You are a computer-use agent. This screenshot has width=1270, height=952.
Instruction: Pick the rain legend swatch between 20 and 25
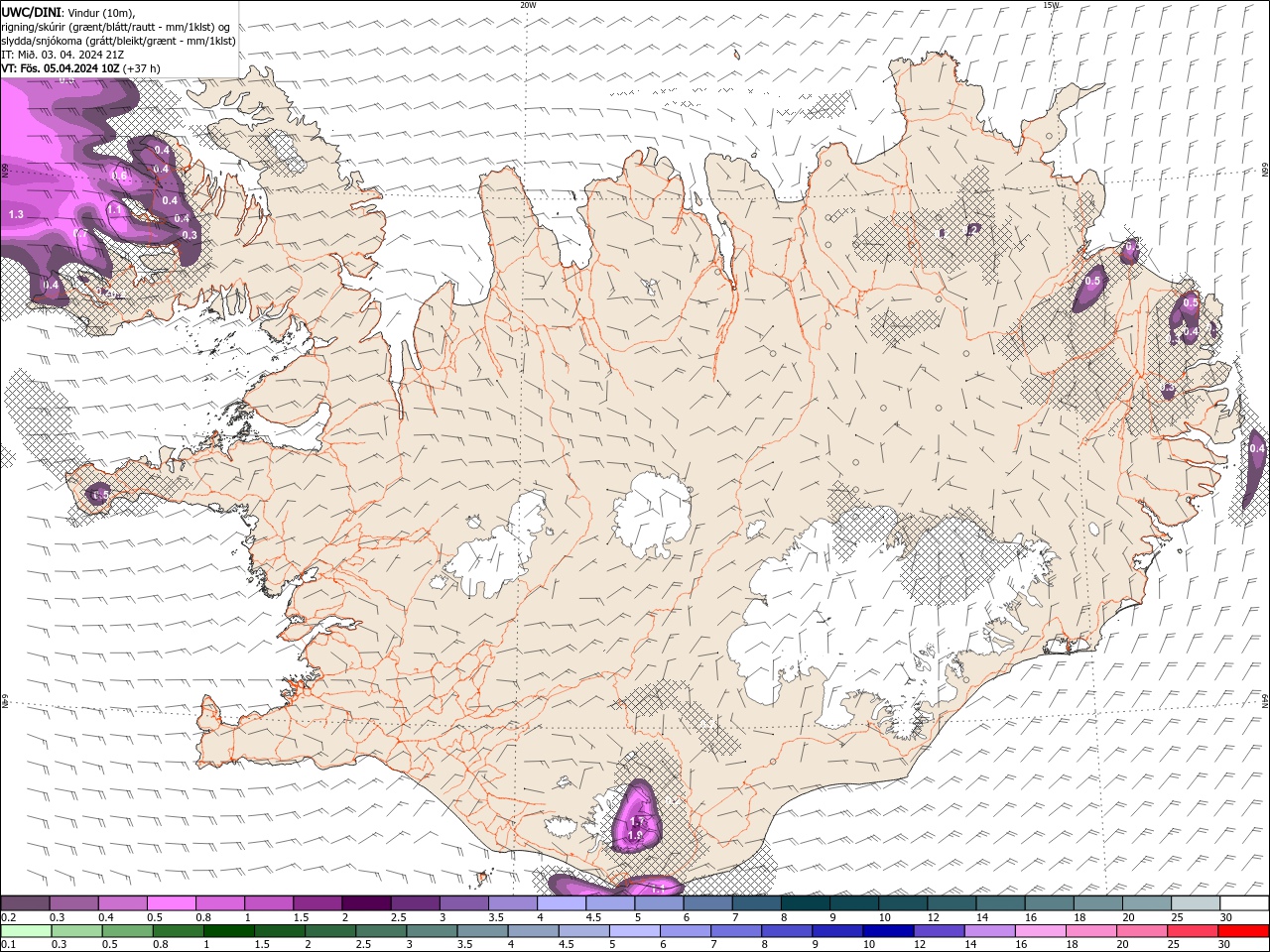(x=1142, y=931)
